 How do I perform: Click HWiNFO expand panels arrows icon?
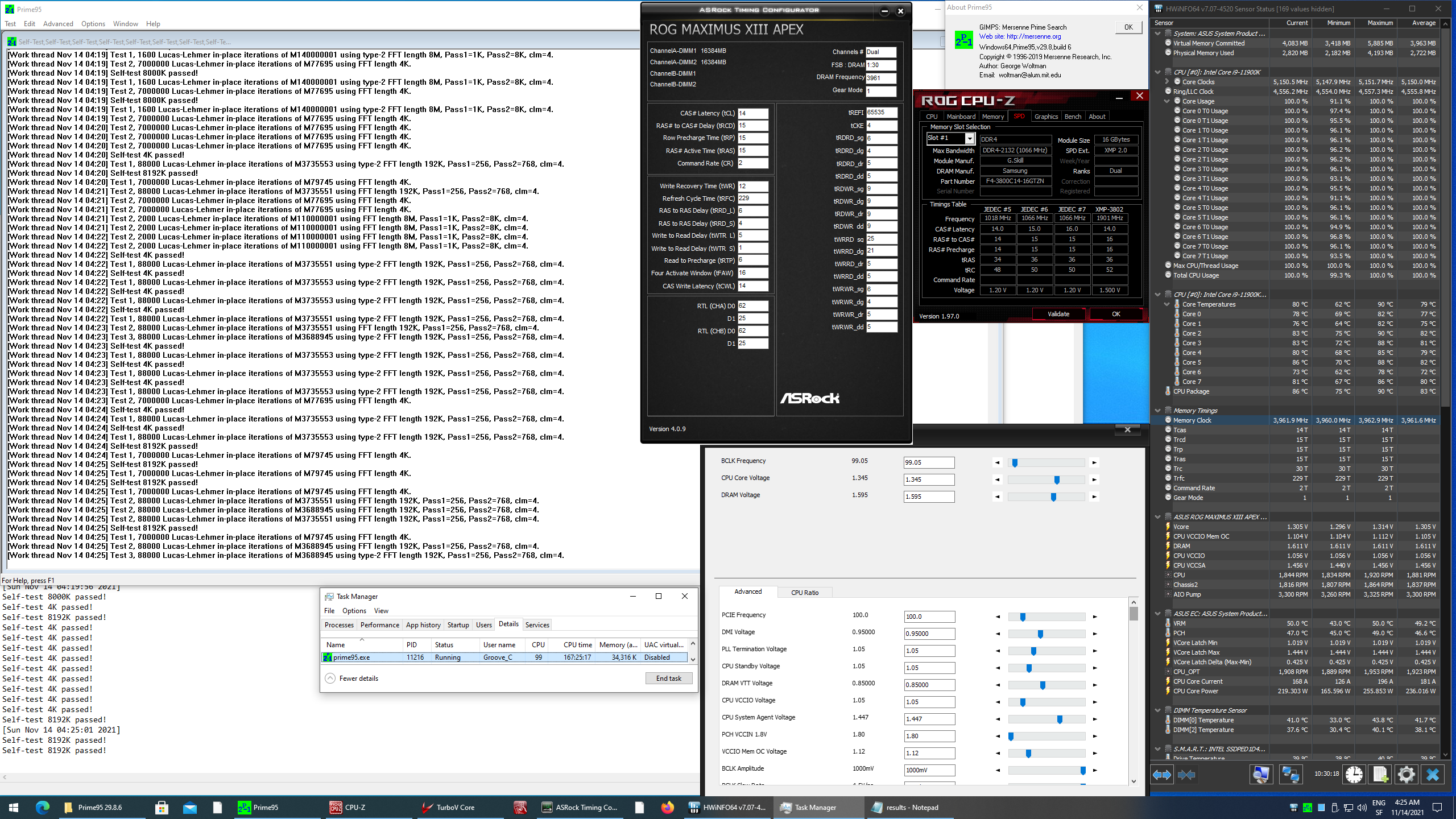(x=1161, y=774)
